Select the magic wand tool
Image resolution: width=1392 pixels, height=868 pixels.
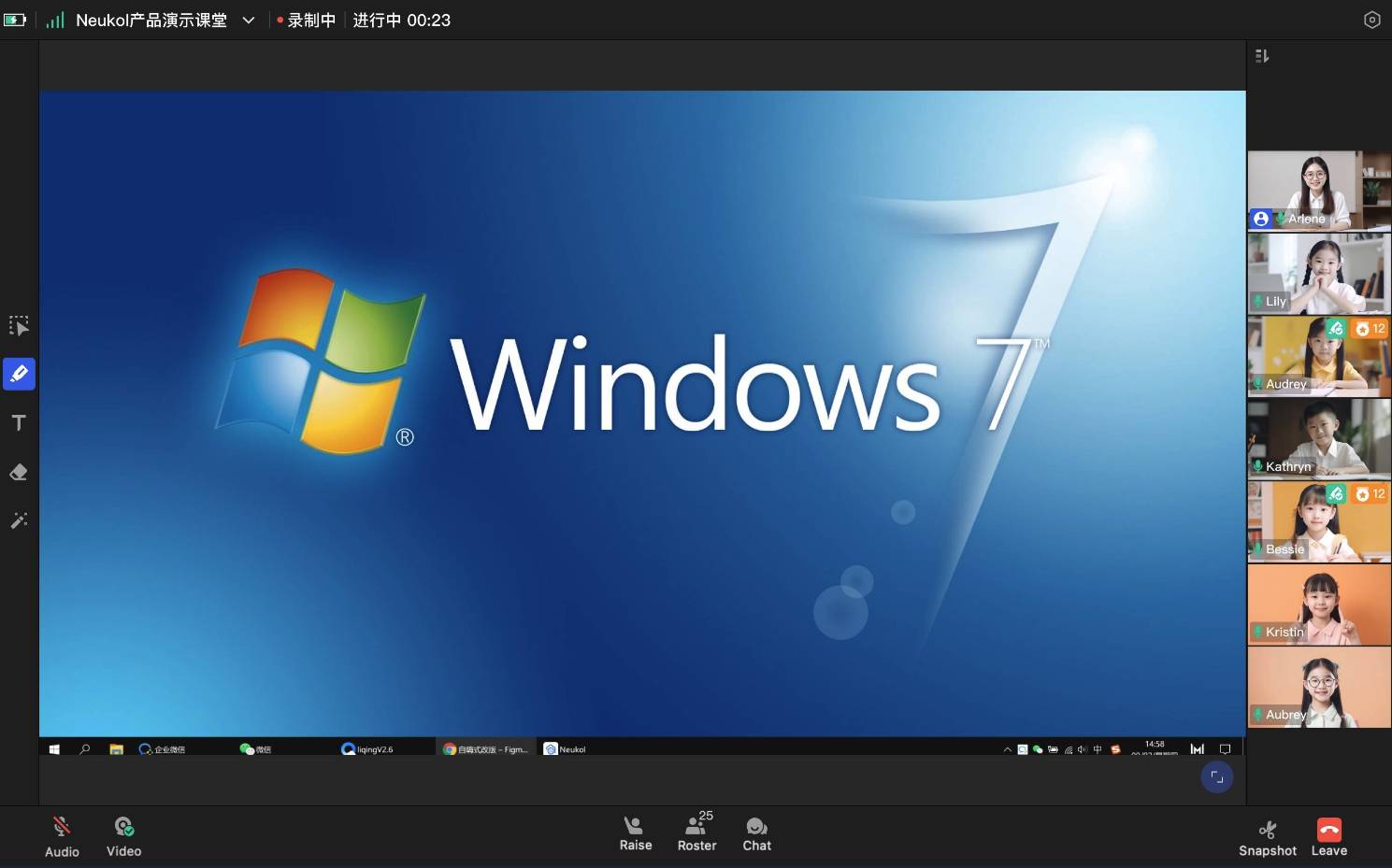pyautogui.click(x=19, y=520)
